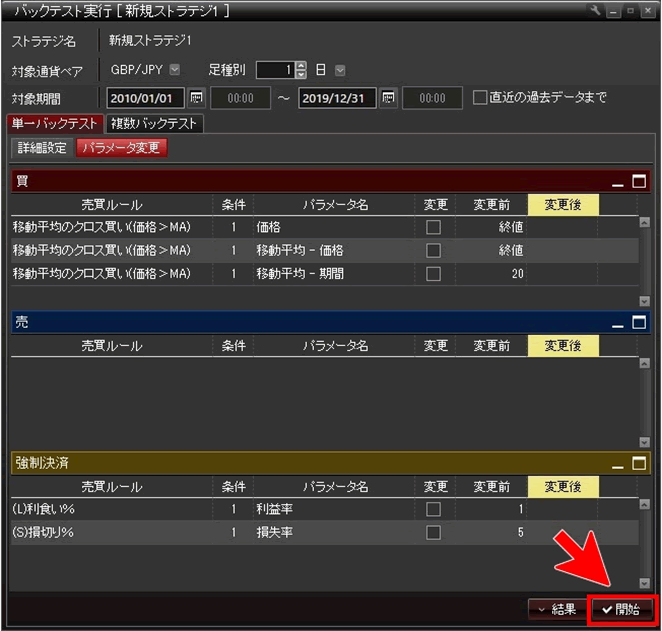662x631 pixels.
Task: Click the strategy name 新規ストラテジ1 text
Action: tap(150, 41)
